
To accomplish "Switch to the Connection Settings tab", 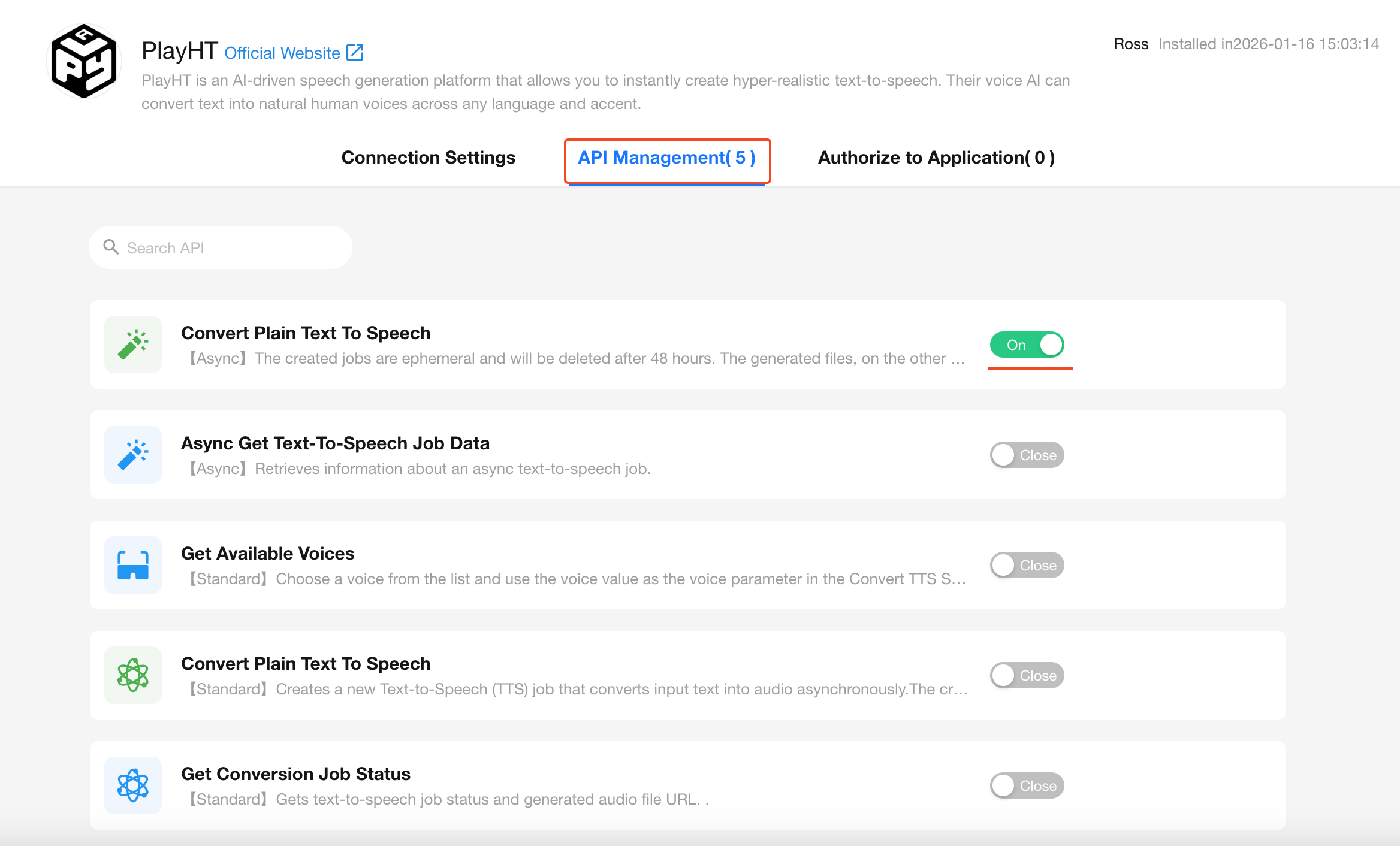I will click(x=428, y=158).
